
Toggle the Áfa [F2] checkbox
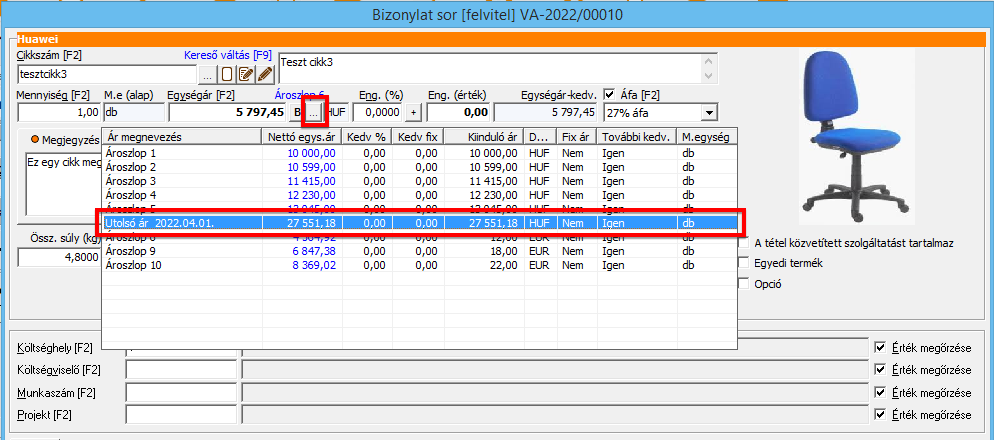pyautogui.click(x=610, y=94)
